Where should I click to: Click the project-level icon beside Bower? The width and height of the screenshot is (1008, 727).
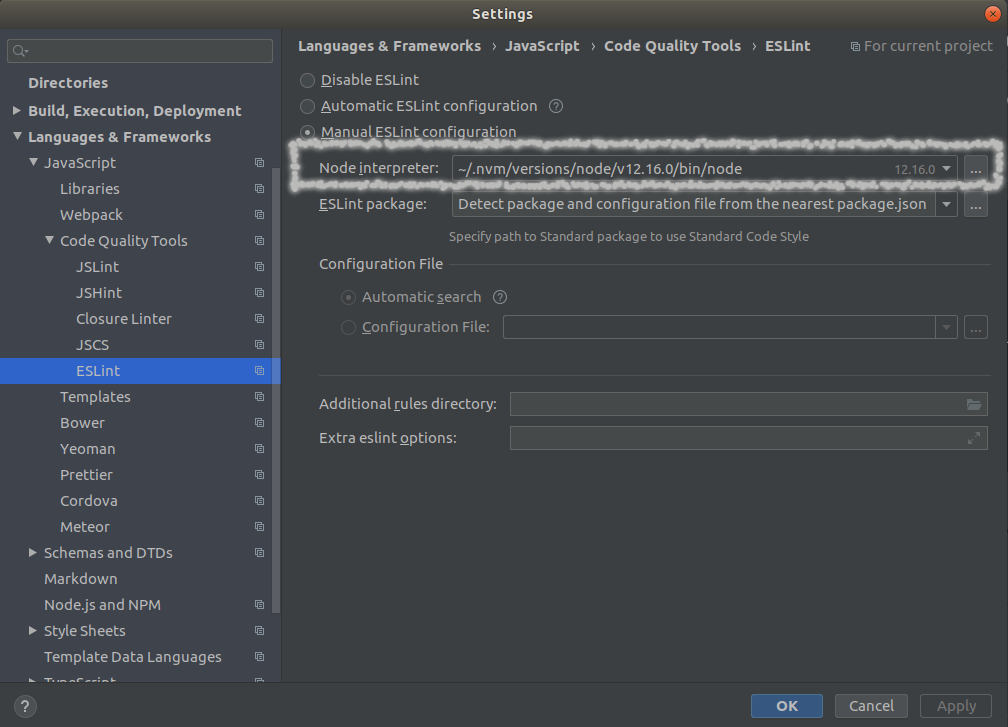click(260, 423)
